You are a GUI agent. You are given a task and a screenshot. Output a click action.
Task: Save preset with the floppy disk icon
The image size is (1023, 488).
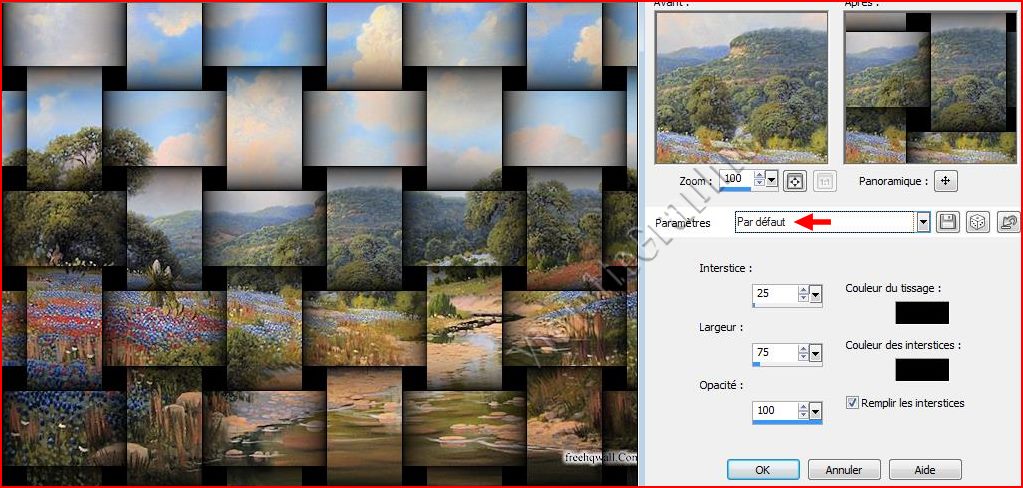947,222
